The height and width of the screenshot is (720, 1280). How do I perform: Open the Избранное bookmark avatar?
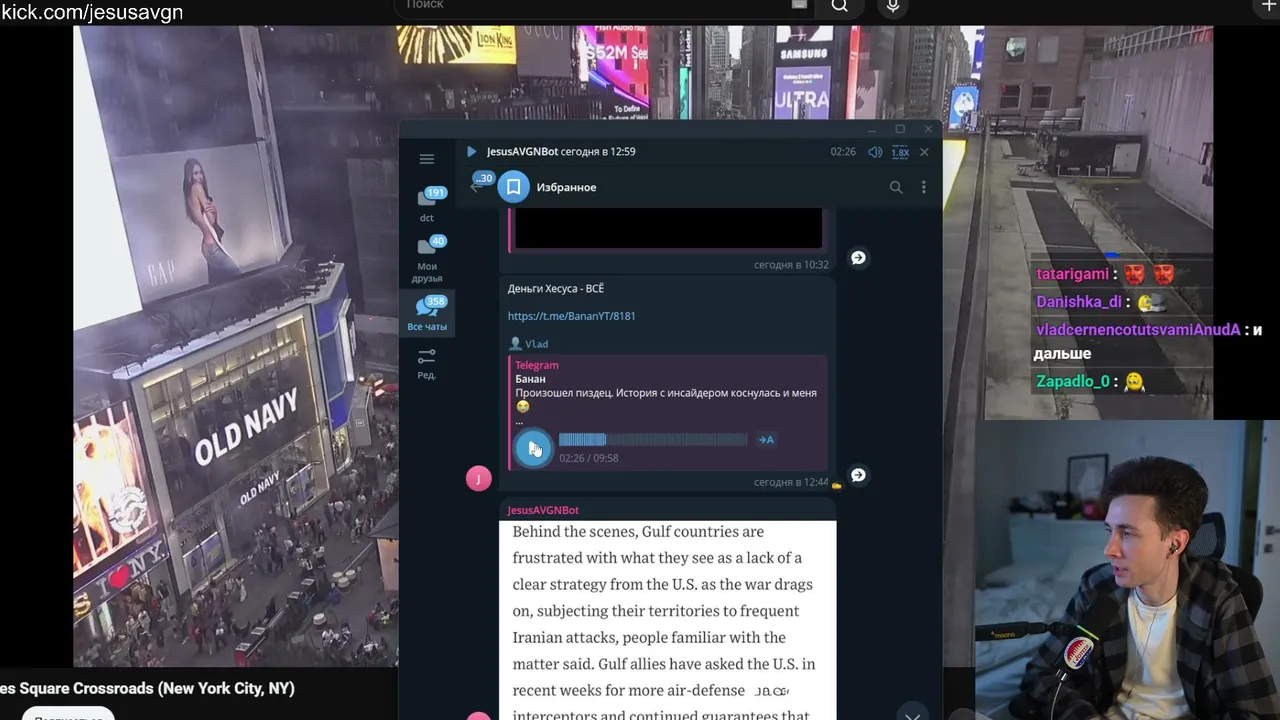coord(513,187)
